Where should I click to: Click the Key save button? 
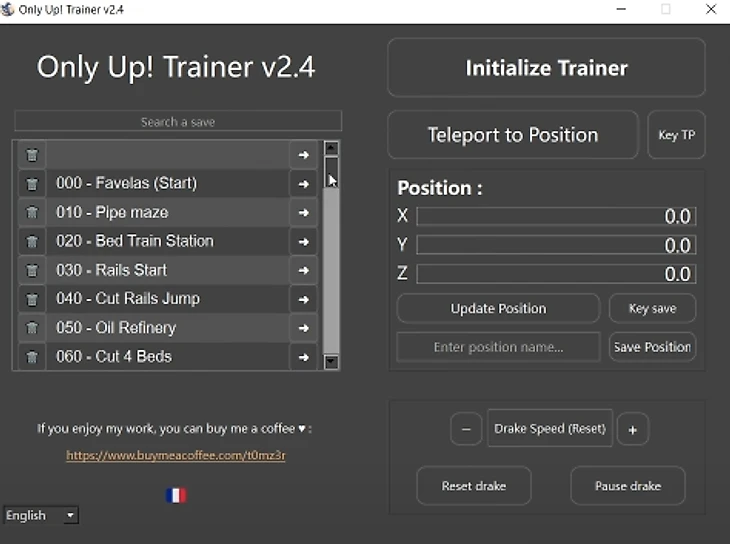click(653, 308)
